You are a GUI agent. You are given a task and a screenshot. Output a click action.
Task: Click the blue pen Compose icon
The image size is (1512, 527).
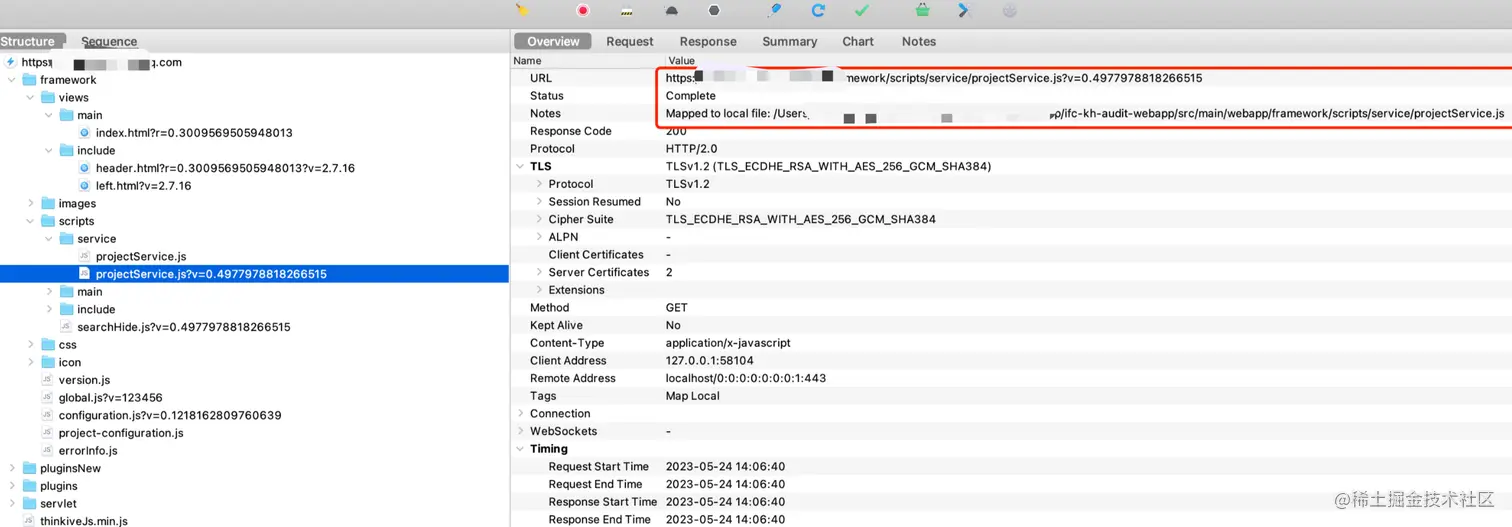point(774,10)
